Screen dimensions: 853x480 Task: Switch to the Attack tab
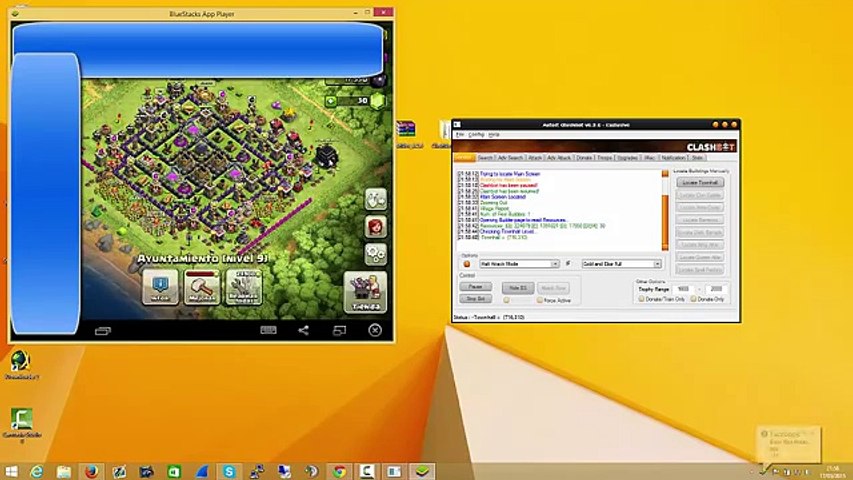click(535, 158)
